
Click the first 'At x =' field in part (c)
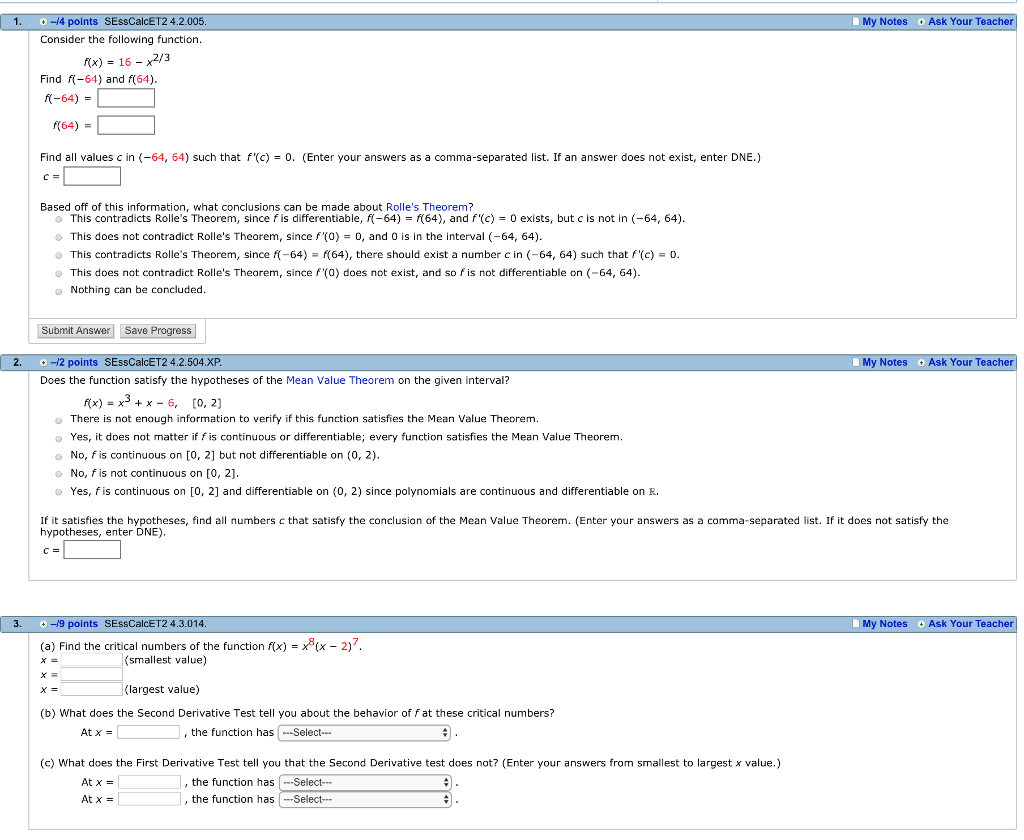click(x=150, y=782)
